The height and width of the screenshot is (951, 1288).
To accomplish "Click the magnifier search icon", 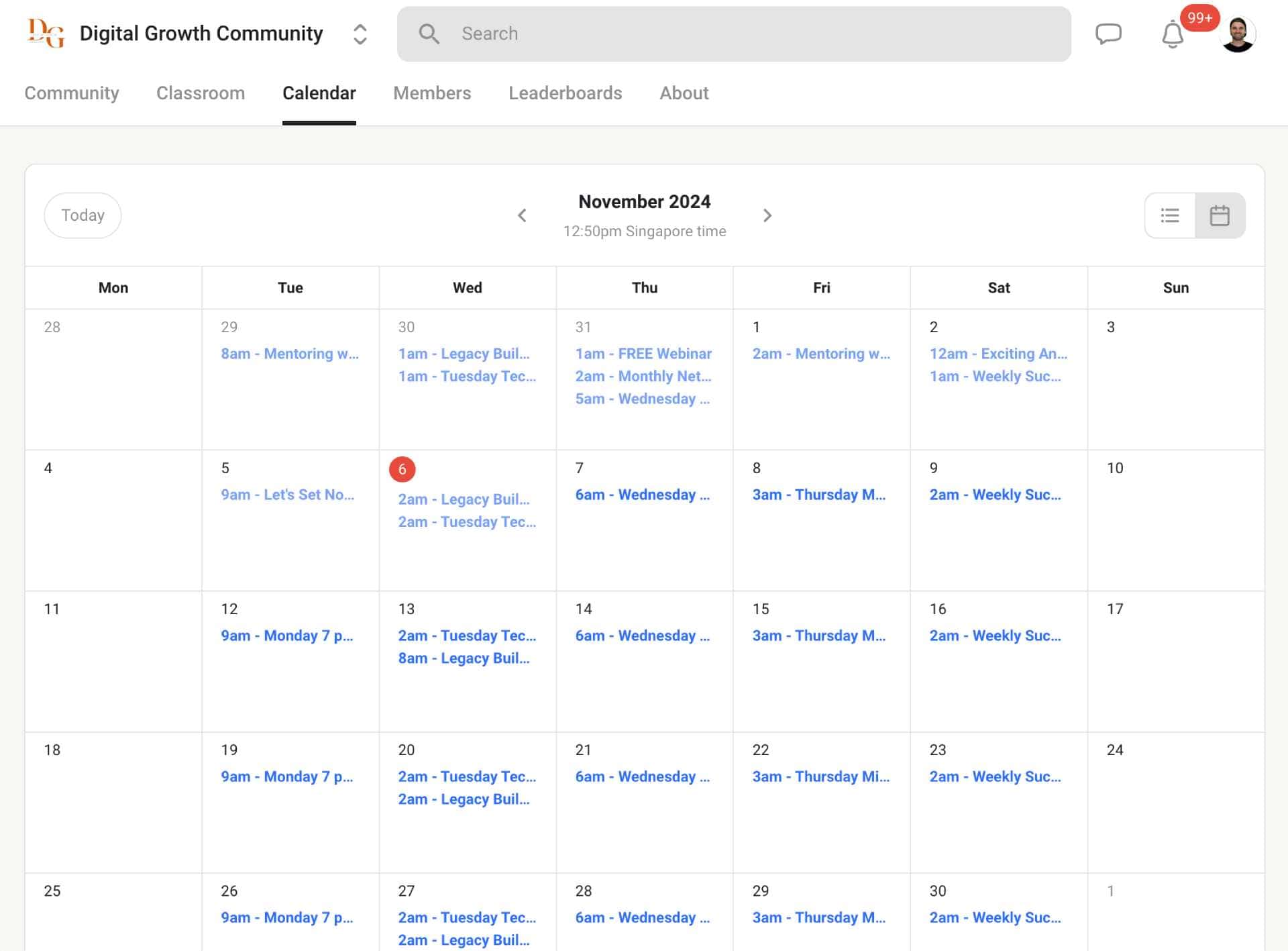I will (x=429, y=34).
